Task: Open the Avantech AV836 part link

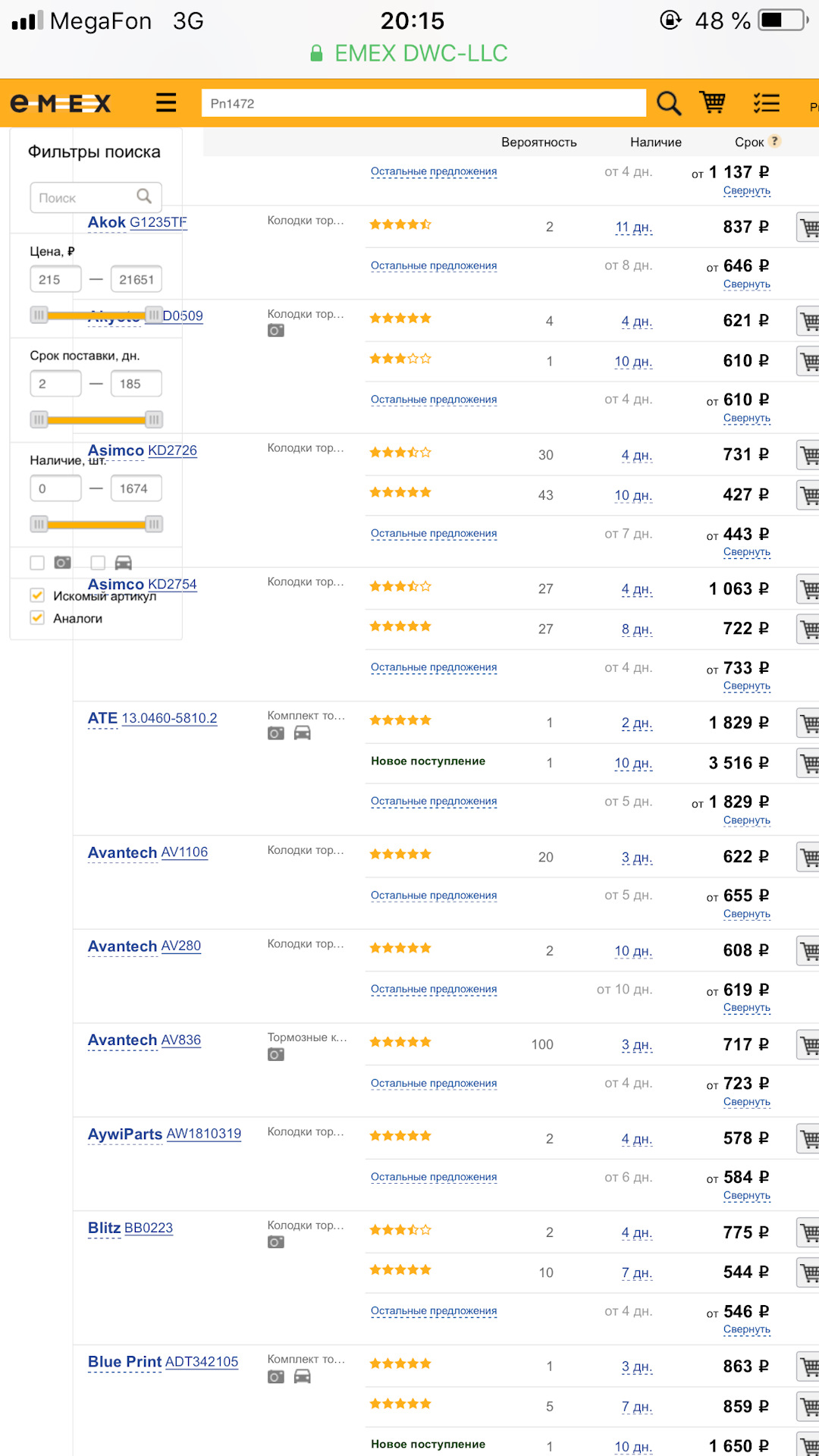Action: (x=180, y=1040)
